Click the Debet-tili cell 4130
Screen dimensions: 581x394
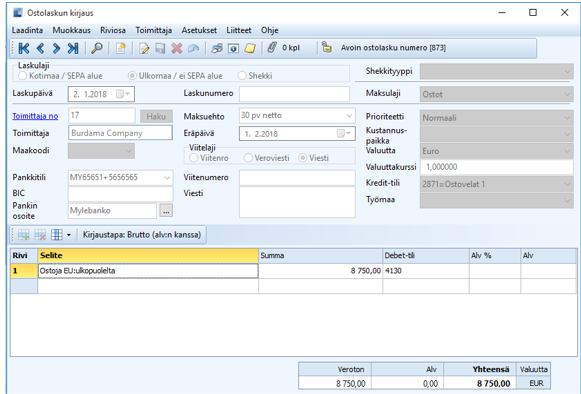click(x=425, y=271)
